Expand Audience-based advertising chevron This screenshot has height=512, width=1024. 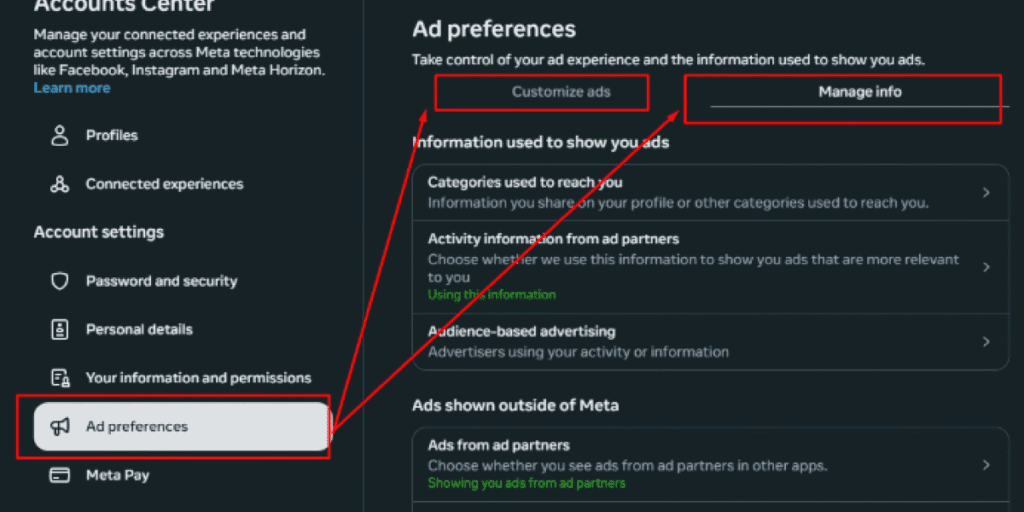coord(986,342)
